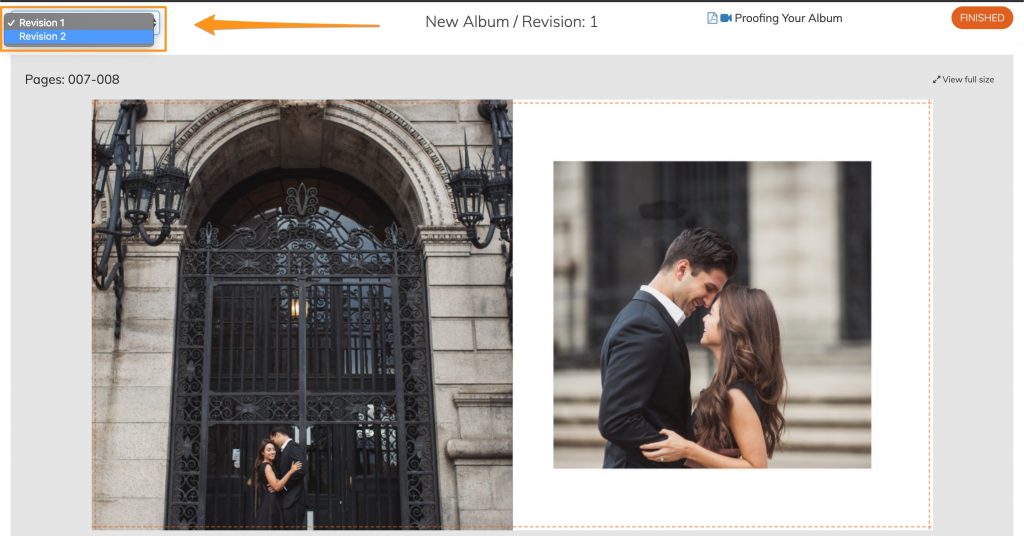
Task: Open the Proofing Your Album link
Action: click(x=788, y=18)
